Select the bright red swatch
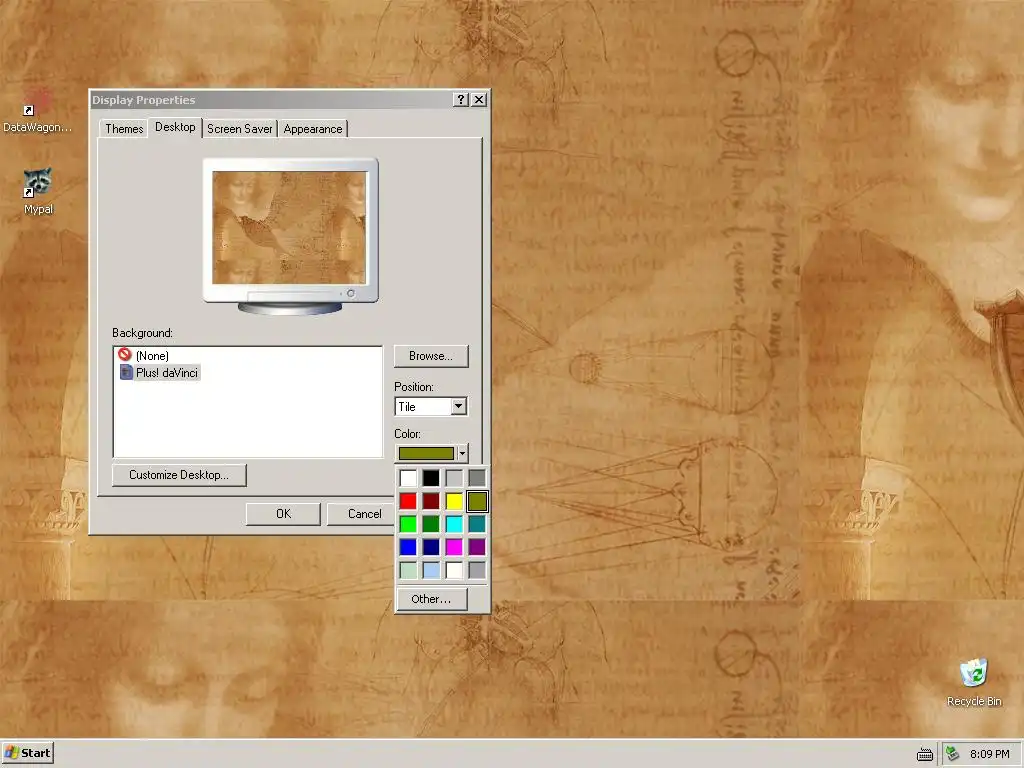The width and height of the screenshot is (1024, 768). coord(408,501)
